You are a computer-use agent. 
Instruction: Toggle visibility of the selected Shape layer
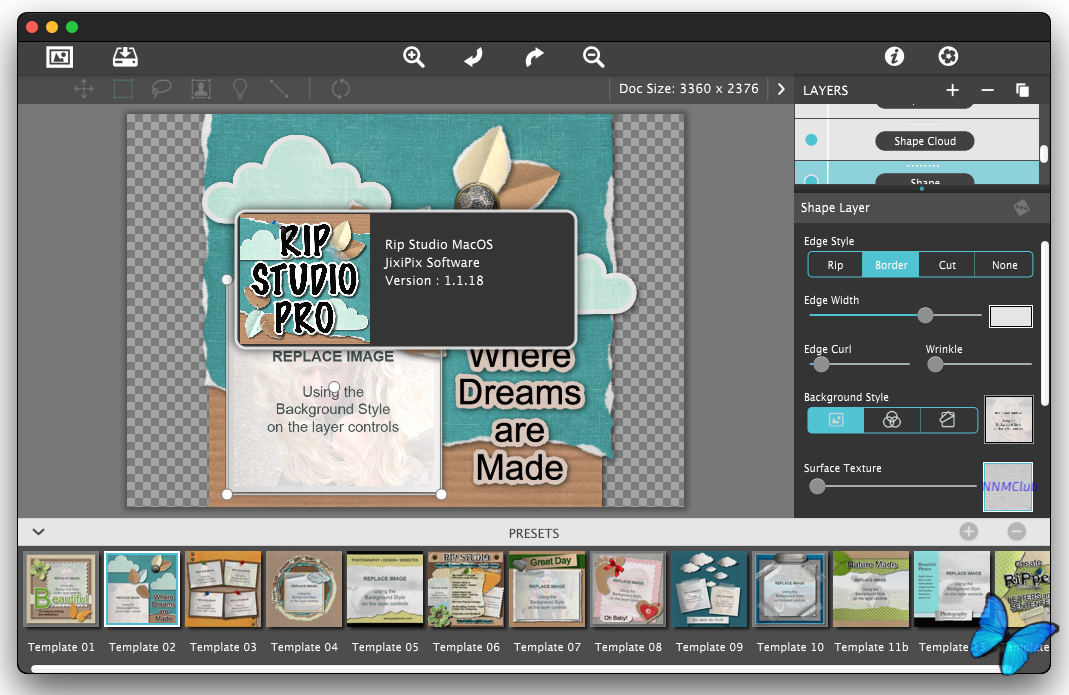pos(811,180)
